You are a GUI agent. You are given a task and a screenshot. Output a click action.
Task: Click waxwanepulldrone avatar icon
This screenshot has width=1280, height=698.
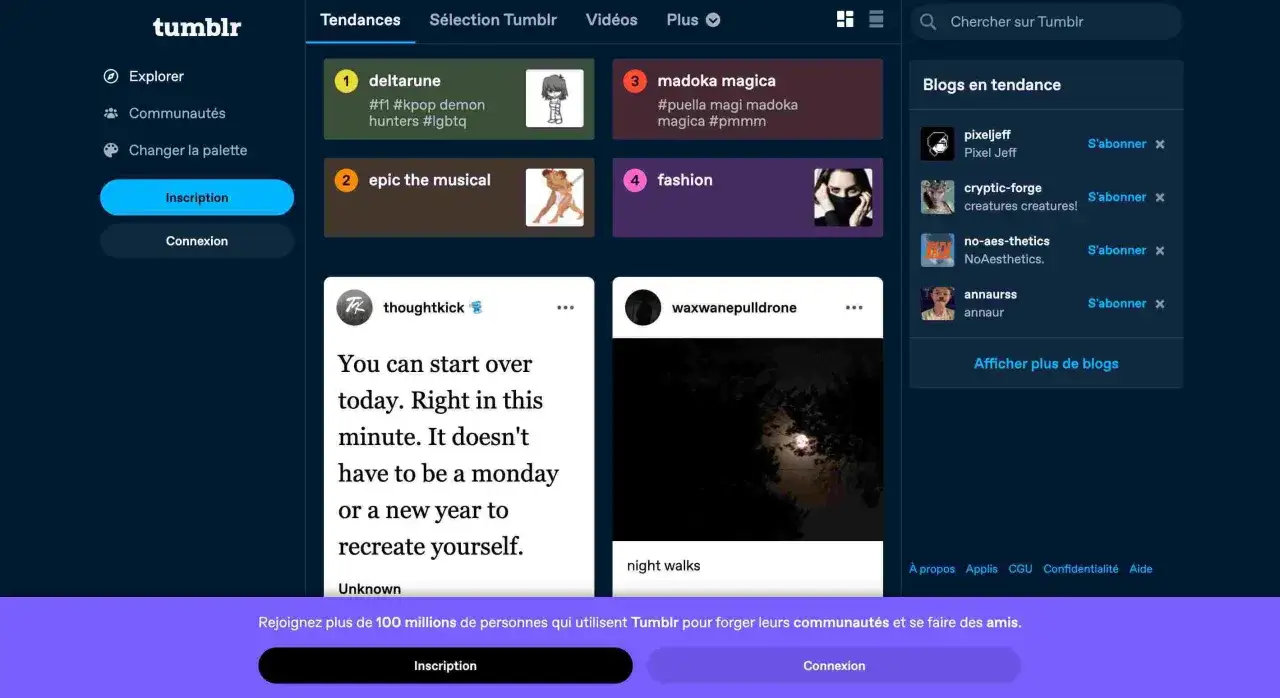[643, 308]
